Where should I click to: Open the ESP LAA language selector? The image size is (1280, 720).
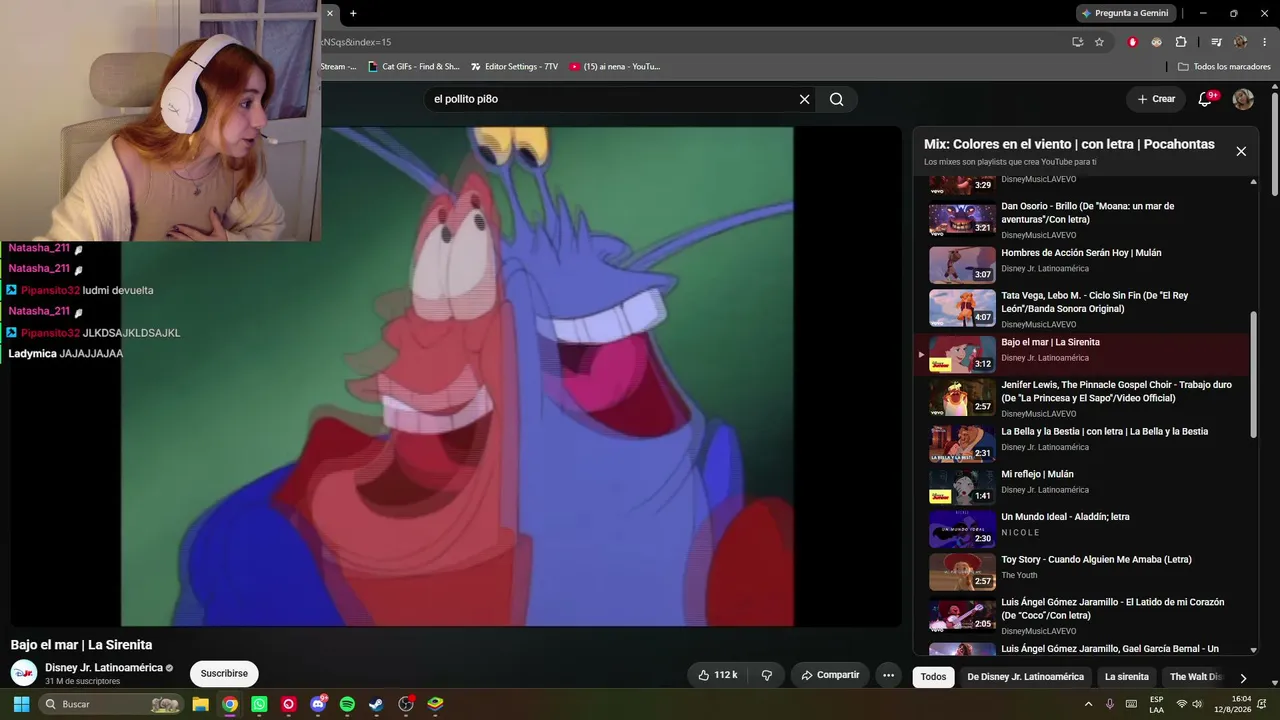pyautogui.click(x=1156, y=704)
